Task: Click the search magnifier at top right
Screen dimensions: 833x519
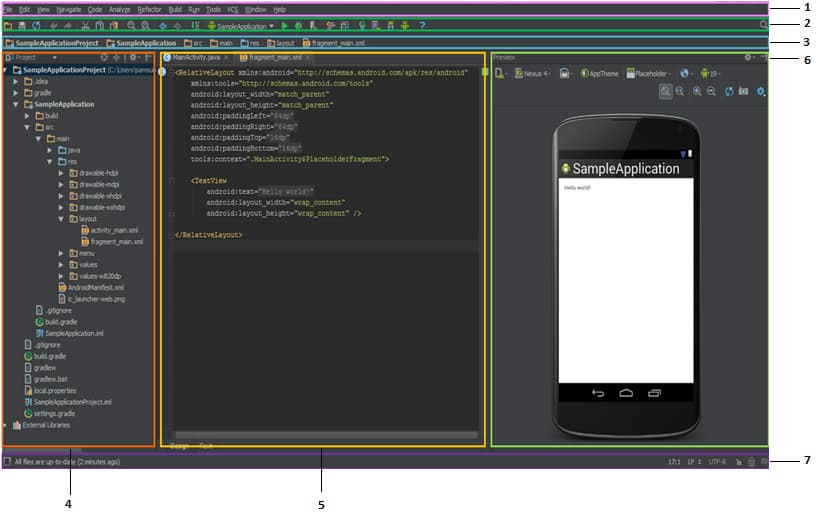Action: coord(763,24)
